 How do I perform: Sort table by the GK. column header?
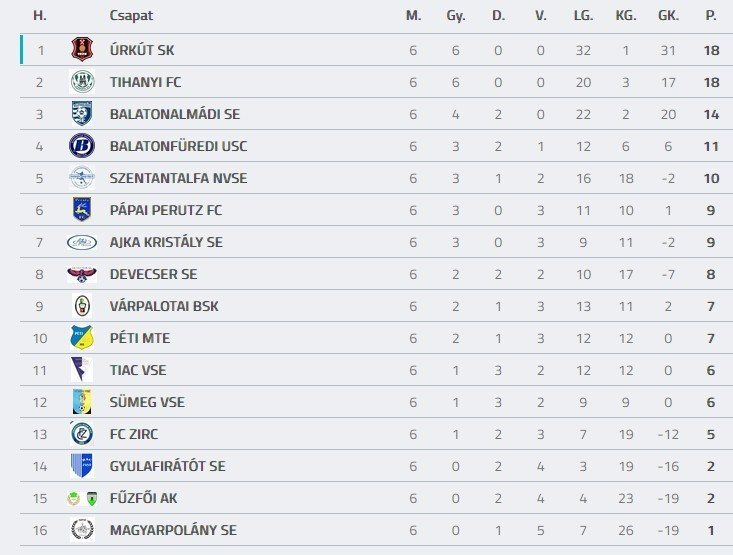[668, 16]
